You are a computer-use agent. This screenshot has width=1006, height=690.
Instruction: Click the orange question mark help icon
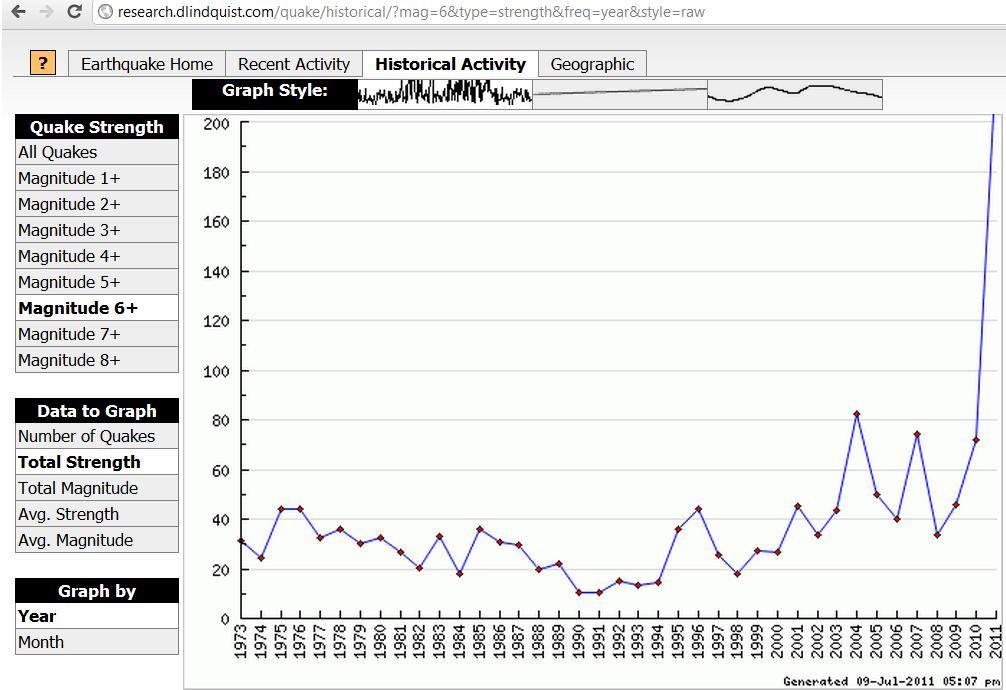(x=42, y=63)
